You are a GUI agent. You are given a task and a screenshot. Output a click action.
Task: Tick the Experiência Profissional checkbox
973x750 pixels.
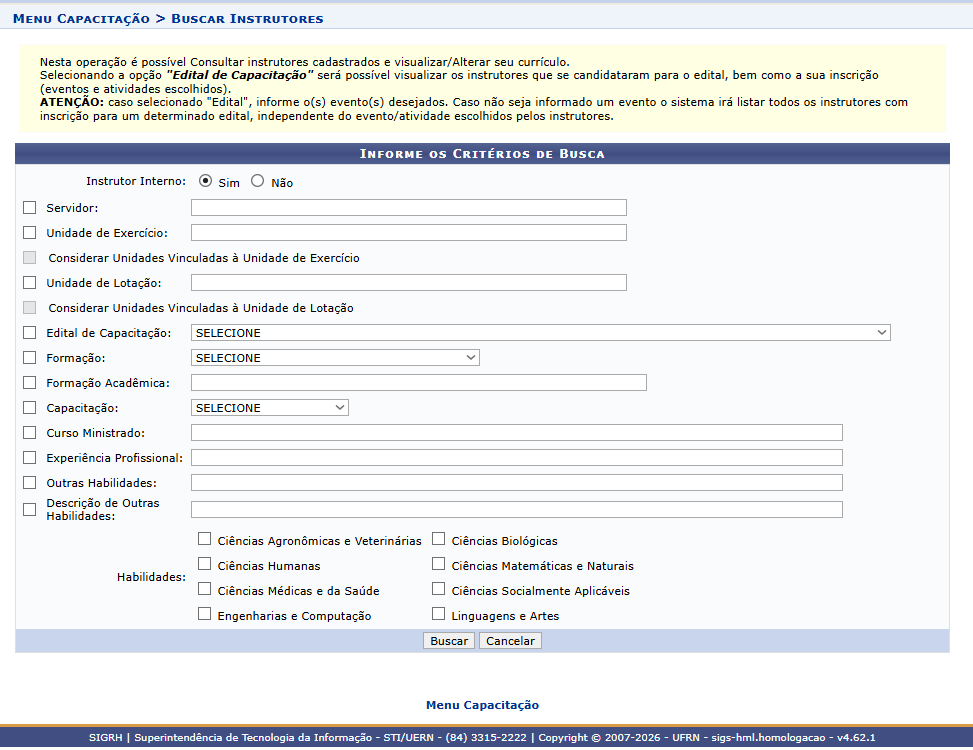(29, 457)
